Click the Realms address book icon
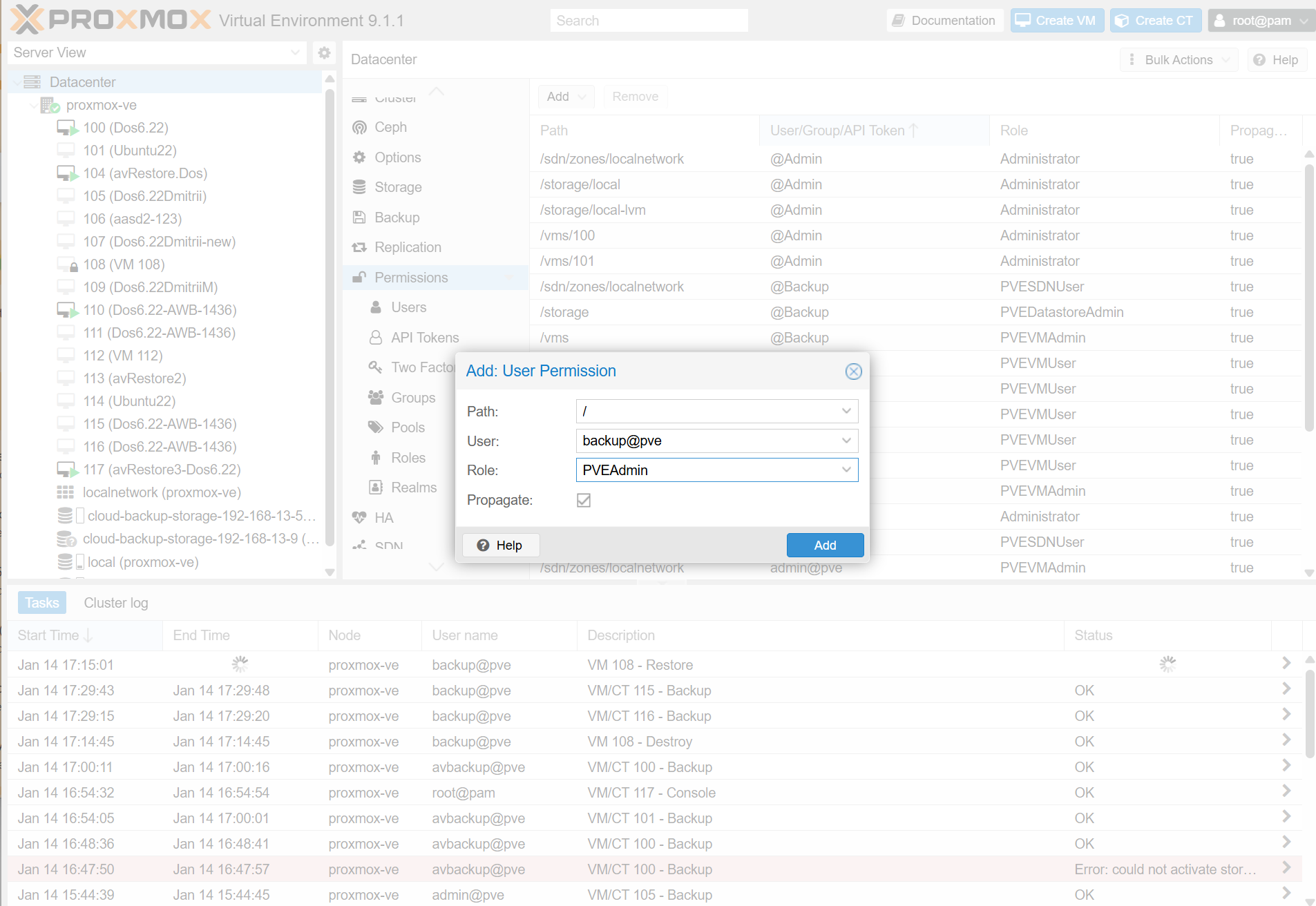Viewport: 1316px width, 906px height. click(x=376, y=488)
